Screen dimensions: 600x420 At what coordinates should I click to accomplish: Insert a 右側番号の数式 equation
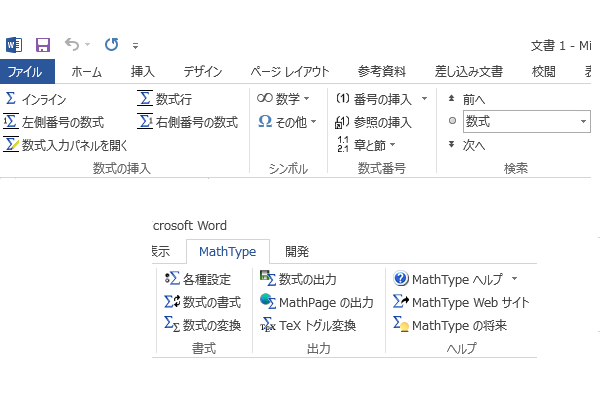pos(188,122)
